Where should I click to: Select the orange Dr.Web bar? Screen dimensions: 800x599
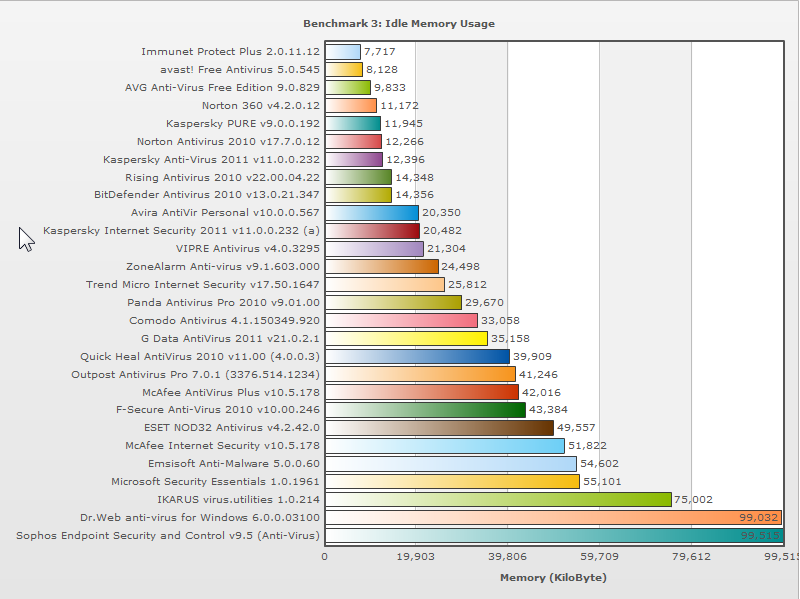(x=554, y=517)
